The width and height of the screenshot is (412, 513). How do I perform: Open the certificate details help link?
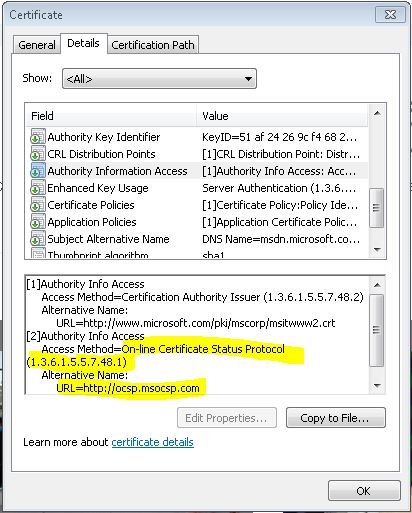[152, 442]
